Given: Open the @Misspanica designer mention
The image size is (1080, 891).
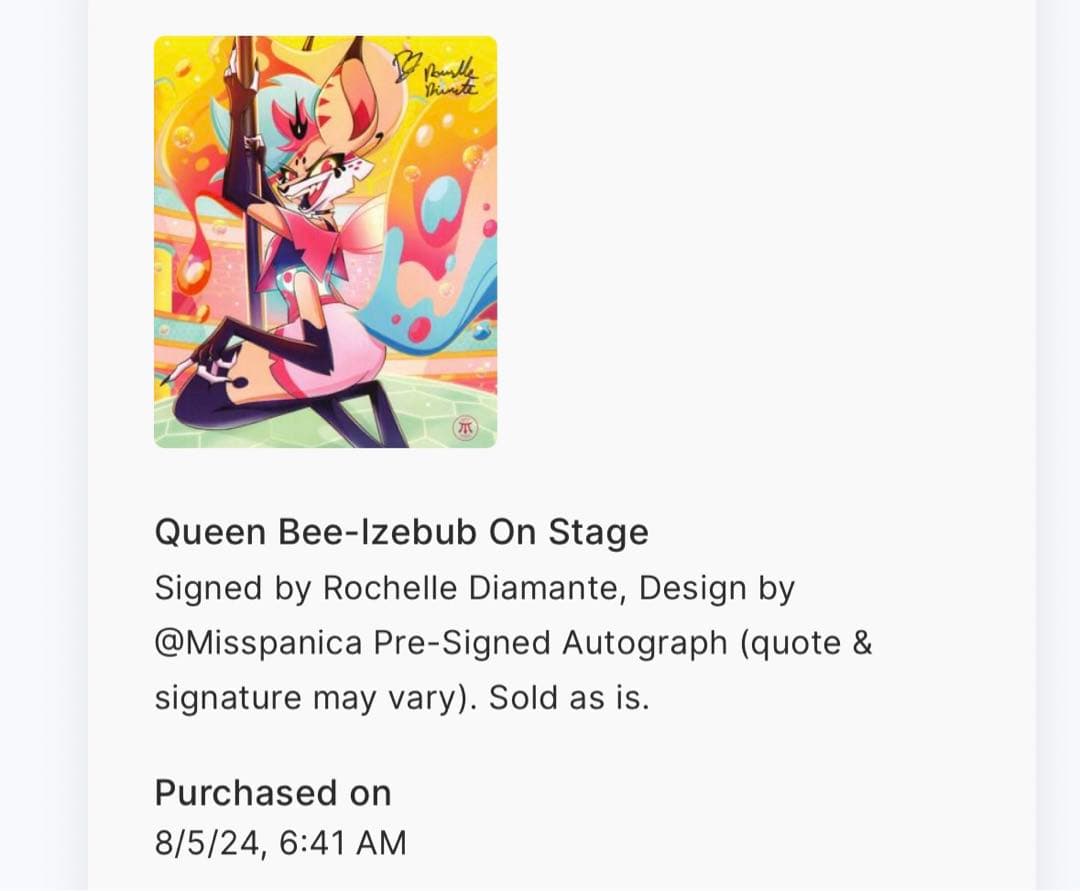Looking at the screenshot, I should coord(258,643).
